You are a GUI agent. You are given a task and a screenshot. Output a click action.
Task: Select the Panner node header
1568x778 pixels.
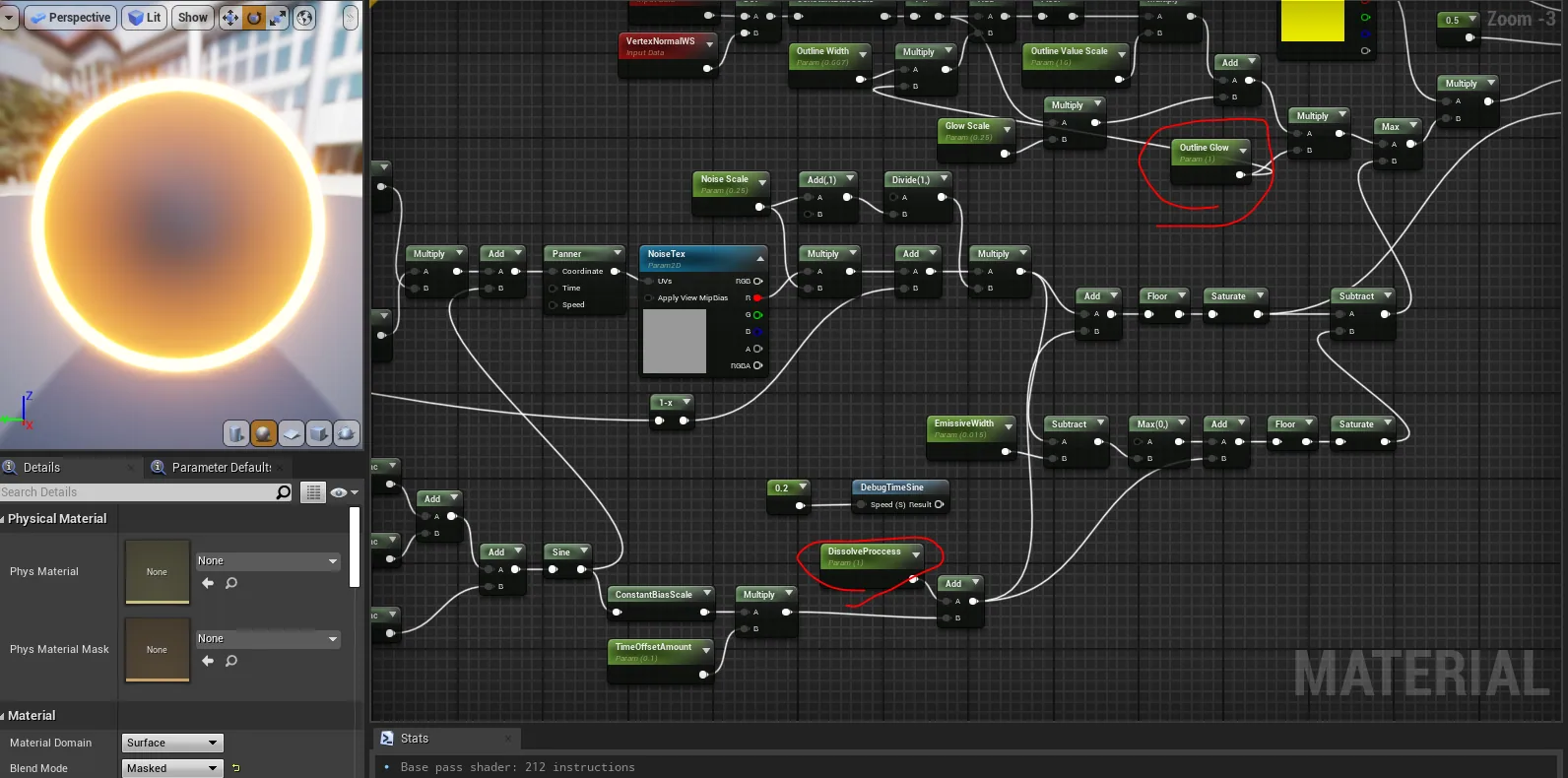585,254
